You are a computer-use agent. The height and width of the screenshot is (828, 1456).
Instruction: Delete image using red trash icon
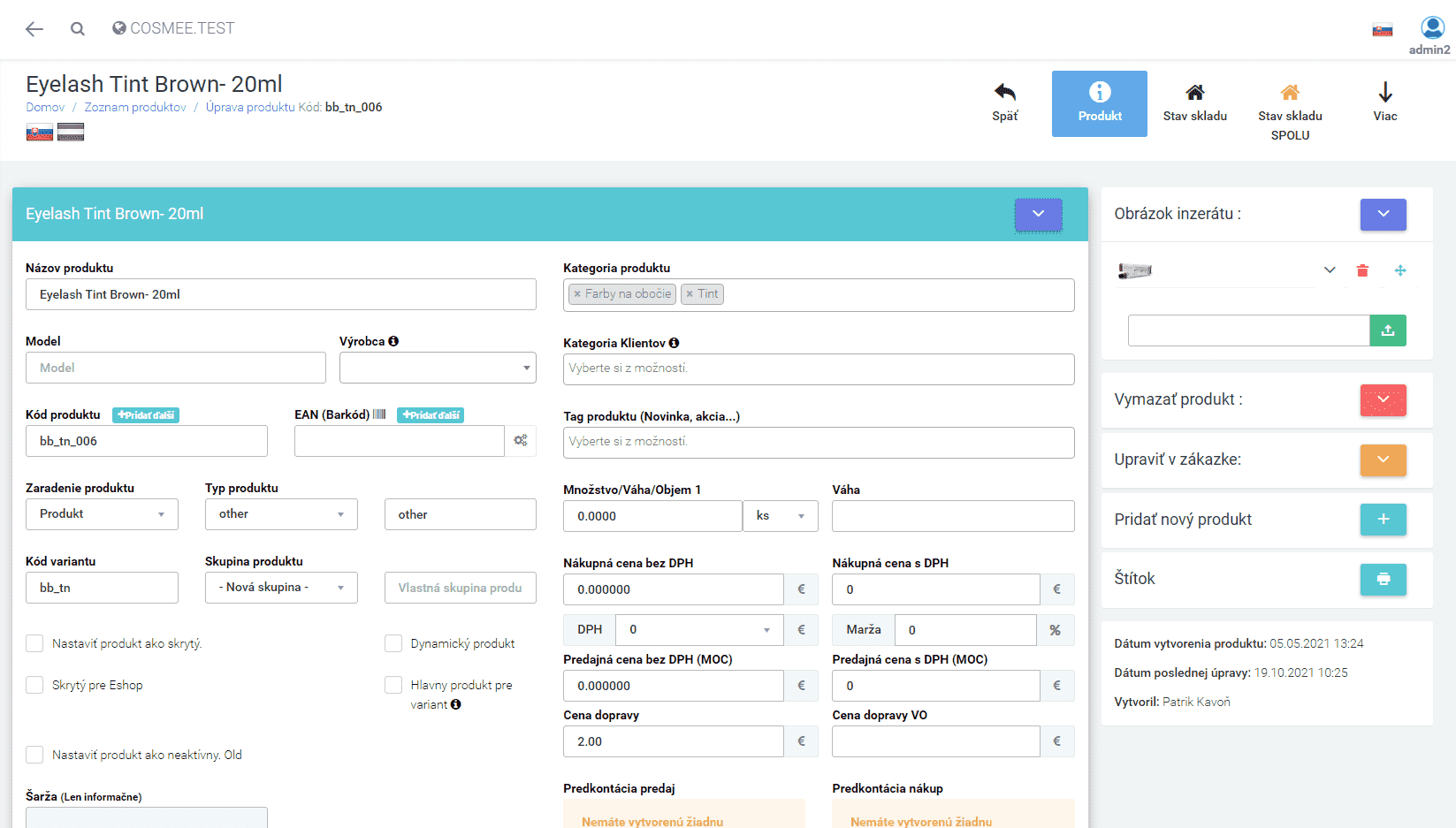tap(1362, 270)
